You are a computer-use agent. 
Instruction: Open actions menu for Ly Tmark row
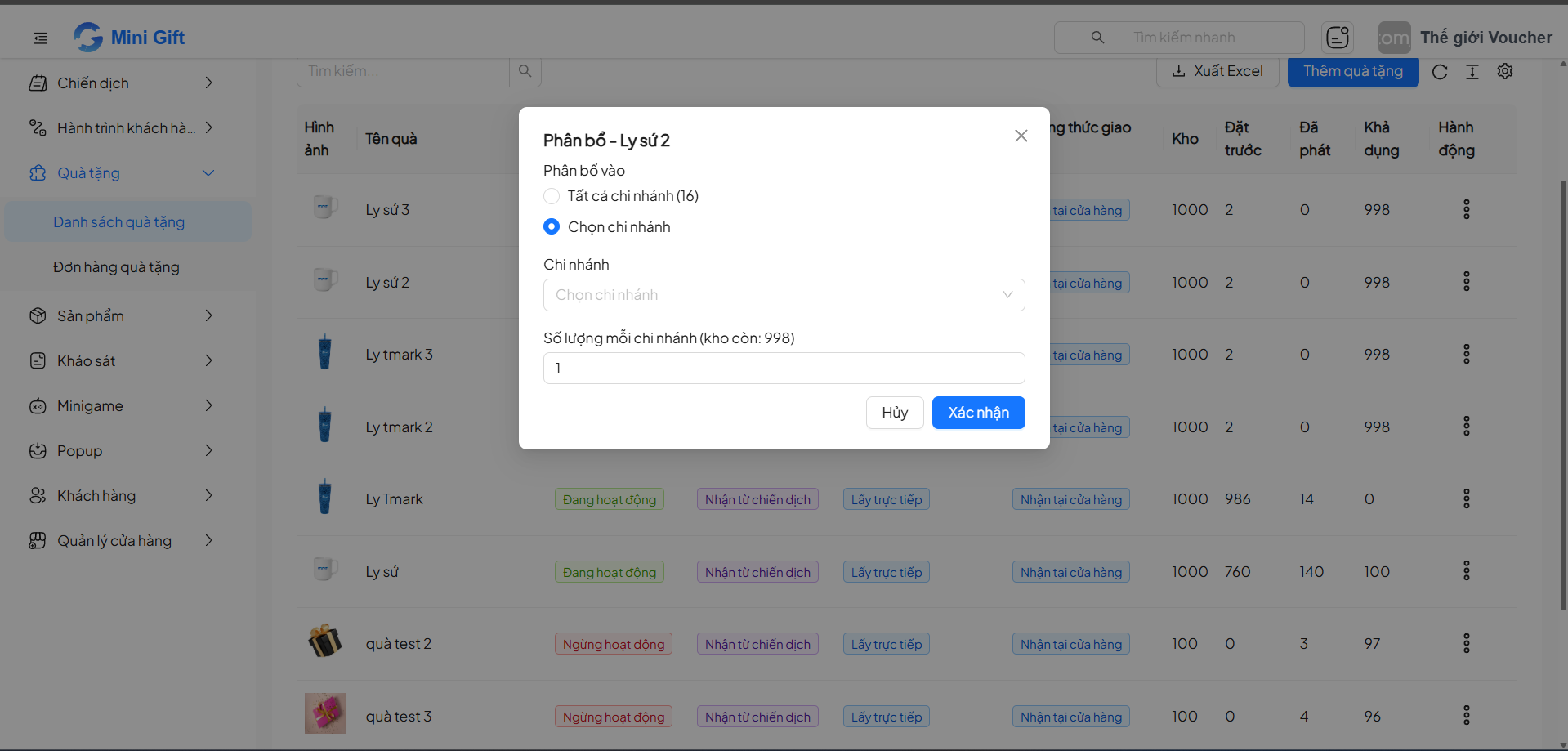[1467, 498]
